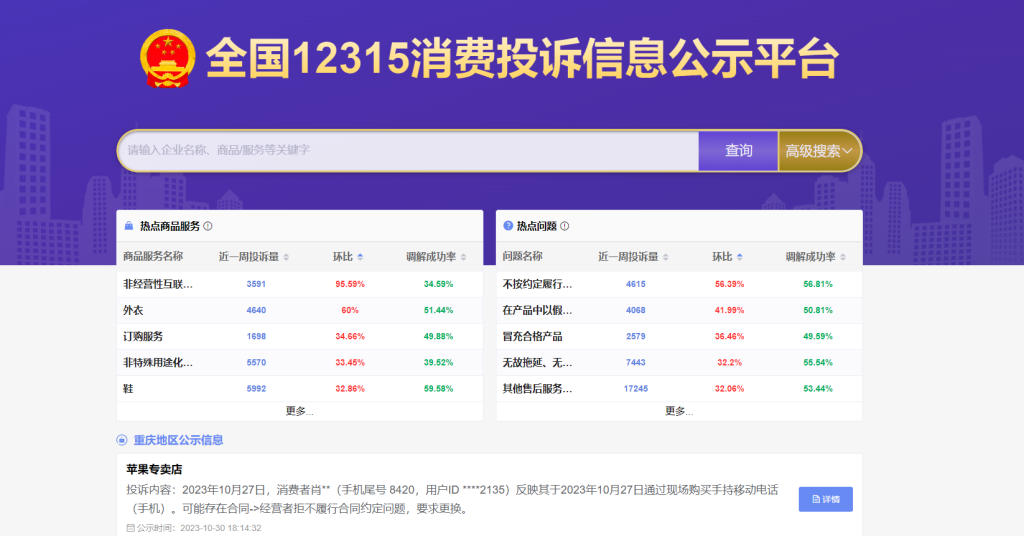Sort issues by 调解成功率 sort arrows
The width and height of the screenshot is (1024, 536).
coord(843,257)
